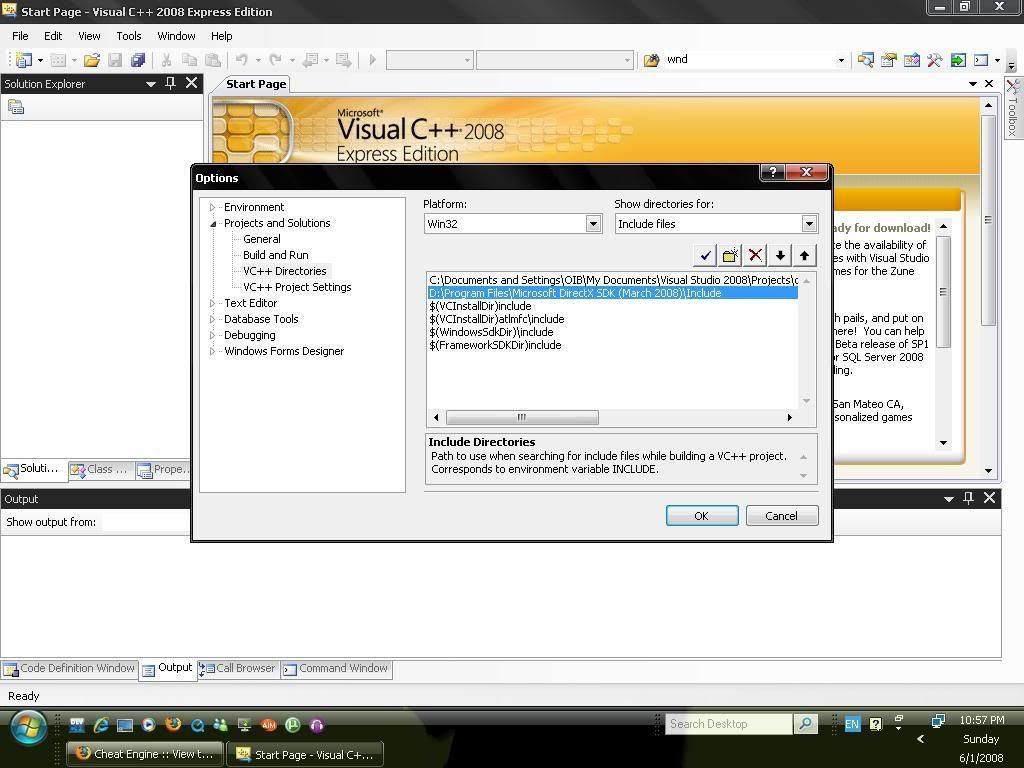This screenshot has width=1024, height=768.
Task: Click the Solution Explorer properties icon
Action: point(16,107)
